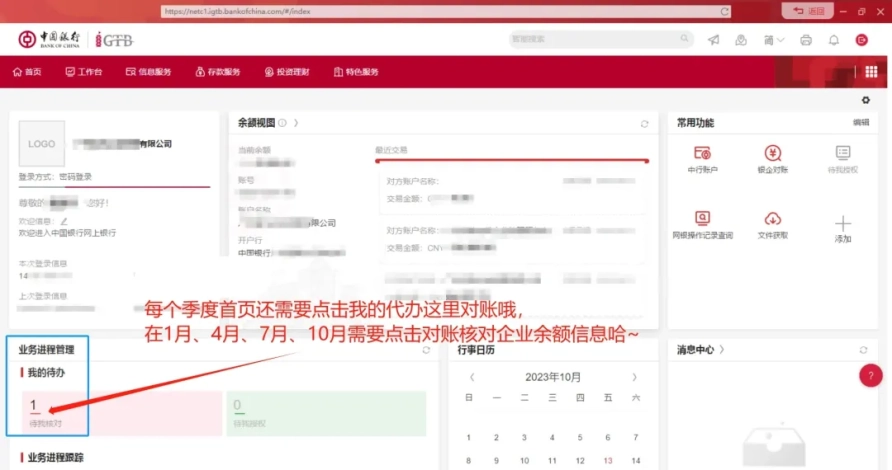Click the 余额视图 title
Image resolution: width=892 pixels, height=470 pixels.
(256, 123)
